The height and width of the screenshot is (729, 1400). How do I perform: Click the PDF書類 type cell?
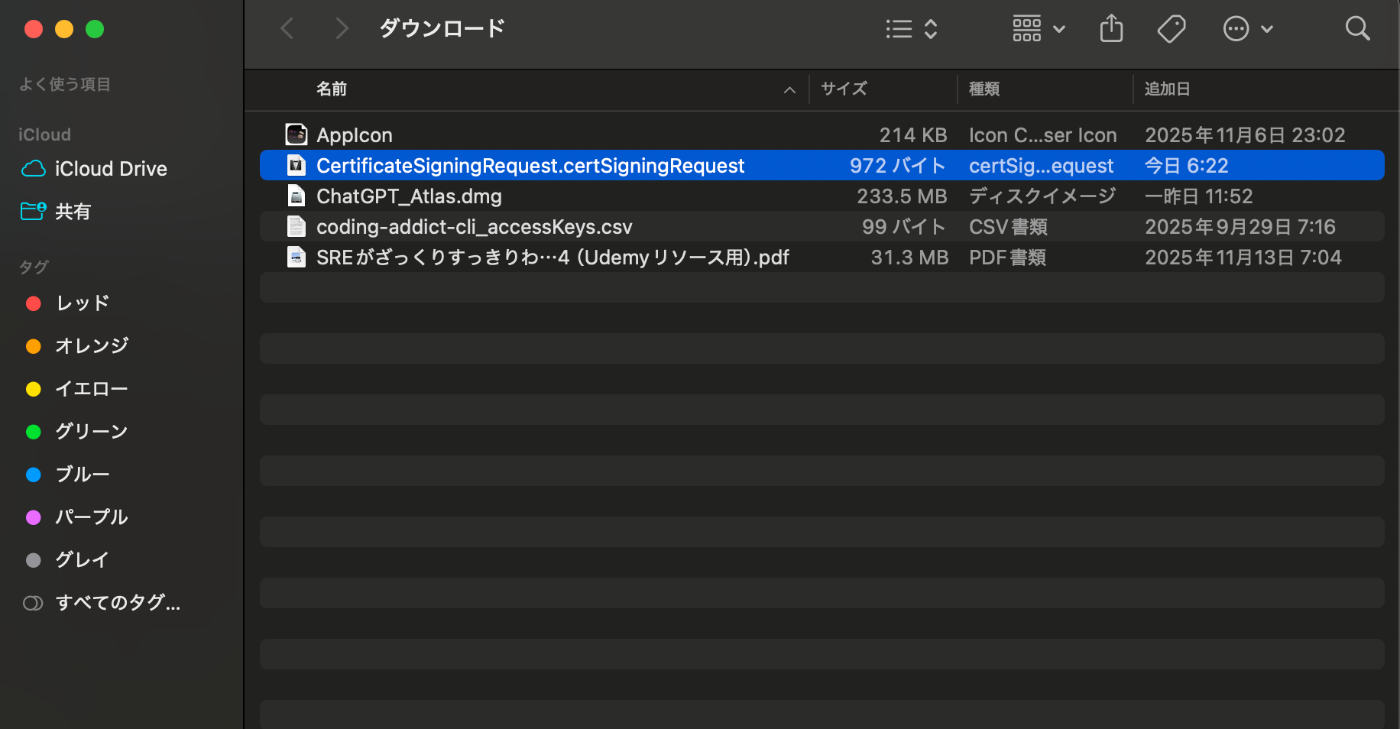point(1007,258)
